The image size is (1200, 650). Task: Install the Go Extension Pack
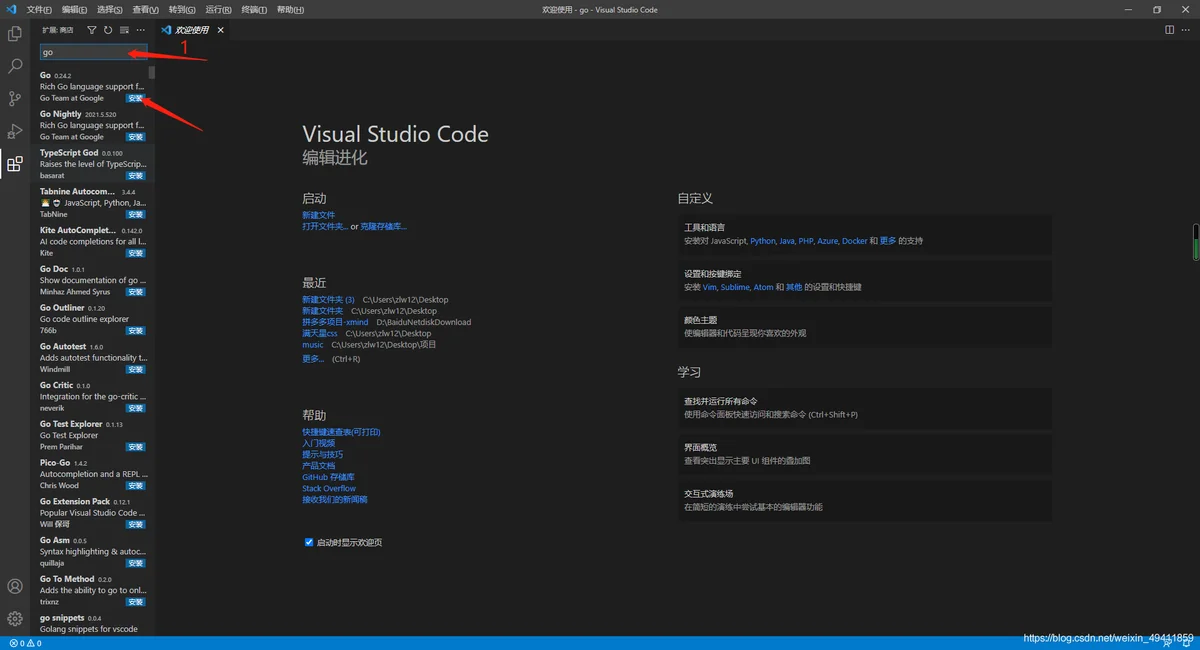point(136,524)
